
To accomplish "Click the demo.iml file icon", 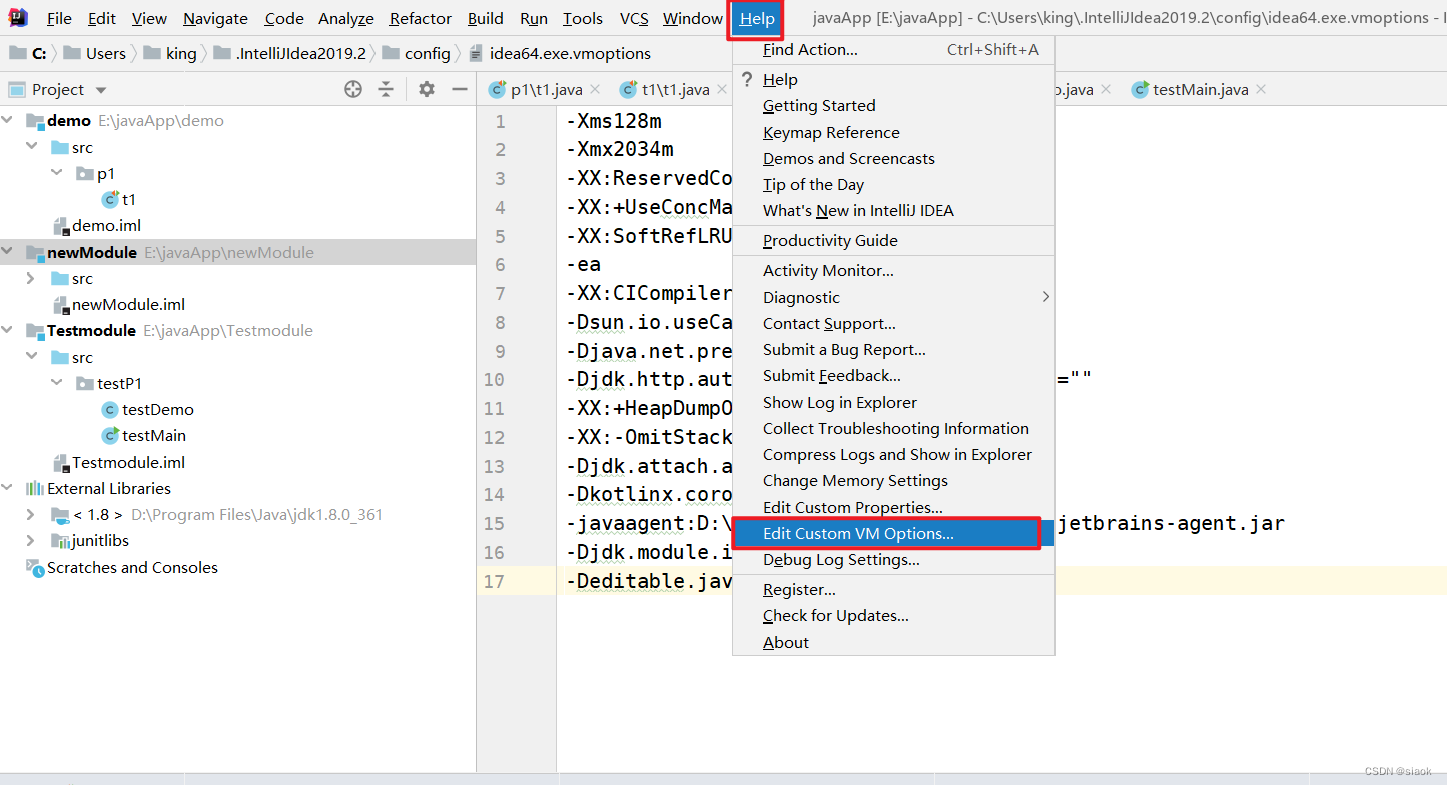I will [x=61, y=225].
